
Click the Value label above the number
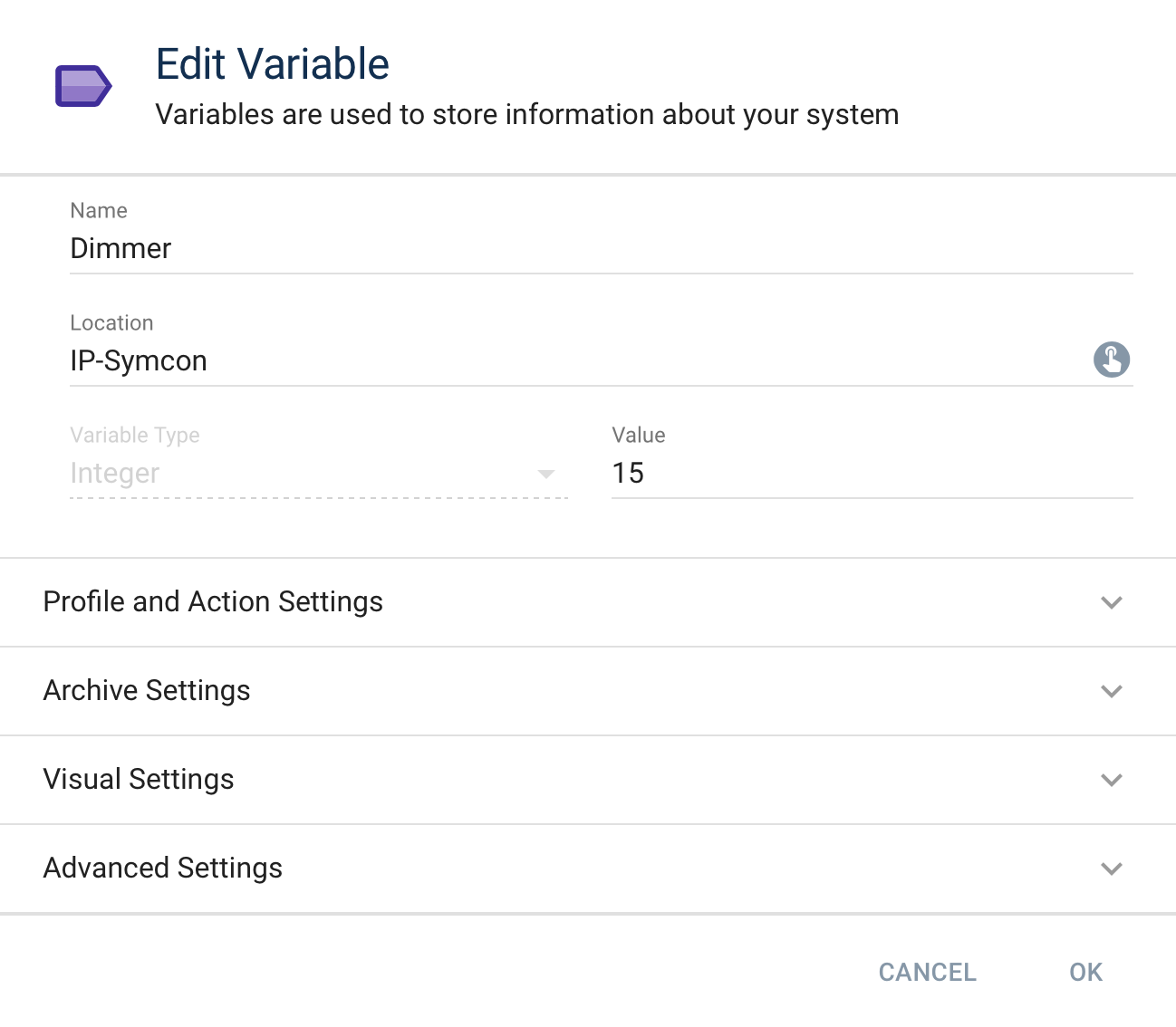(x=638, y=436)
